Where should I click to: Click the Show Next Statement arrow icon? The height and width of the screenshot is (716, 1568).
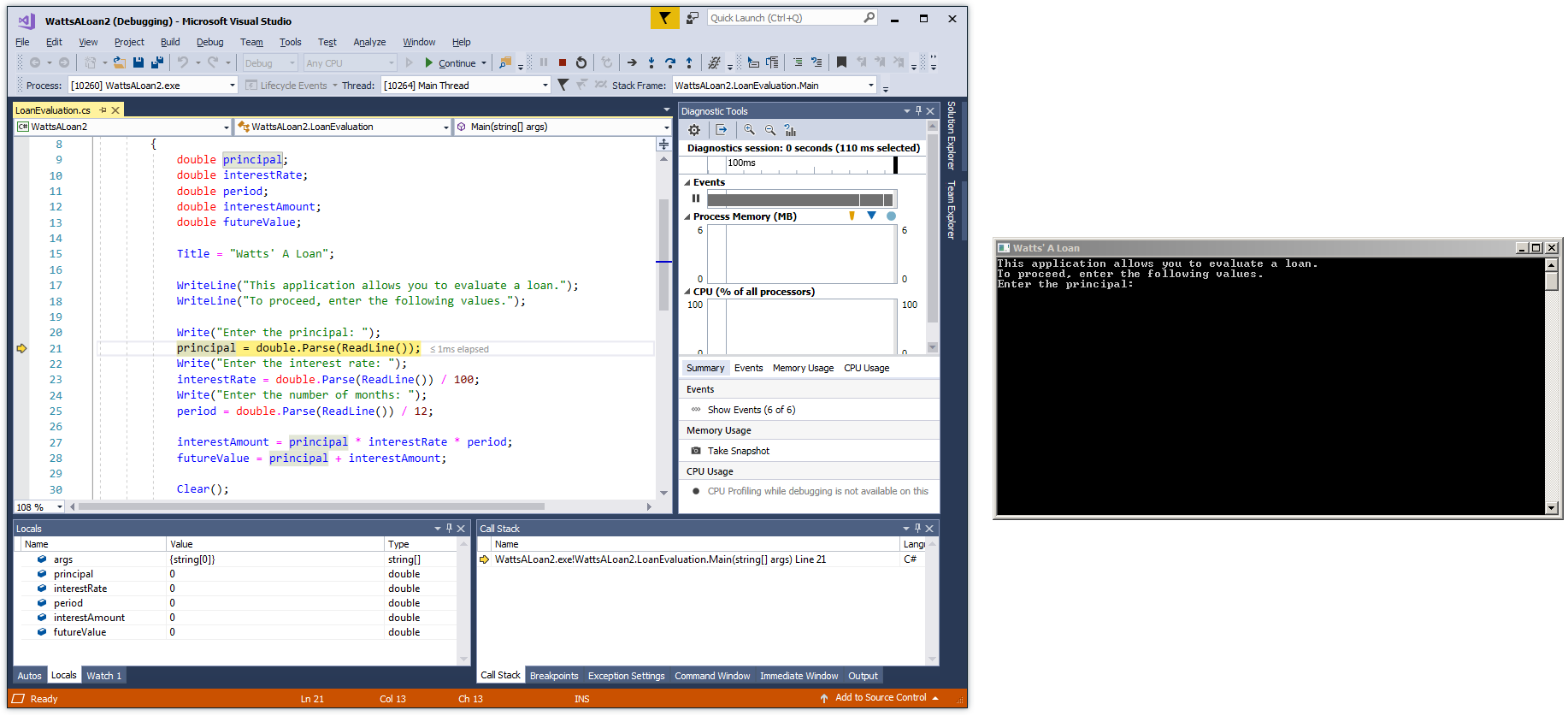632,62
